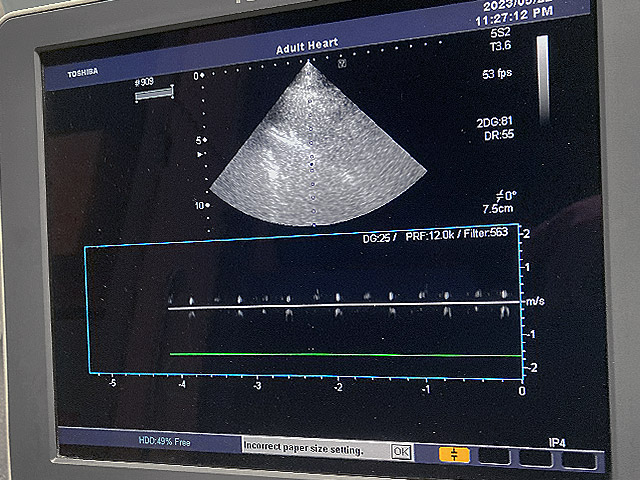
Task: Click the focus position triangle marker
Action: click(x=200, y=154)
